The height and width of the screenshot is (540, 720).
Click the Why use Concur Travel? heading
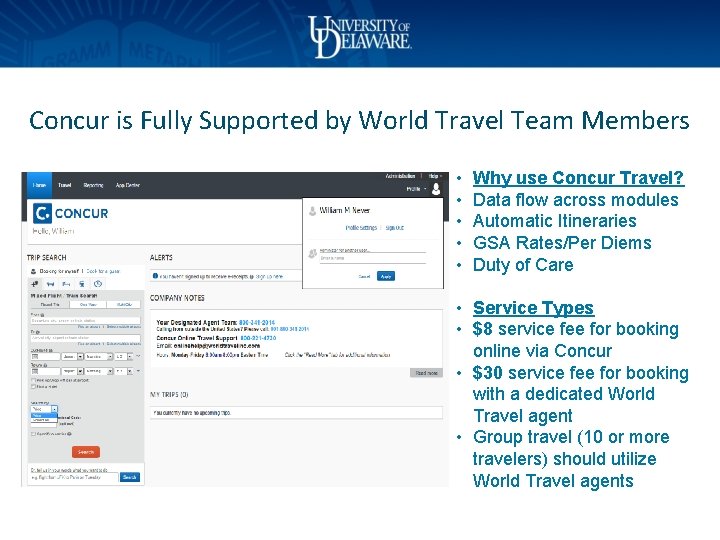coord(579,178)
